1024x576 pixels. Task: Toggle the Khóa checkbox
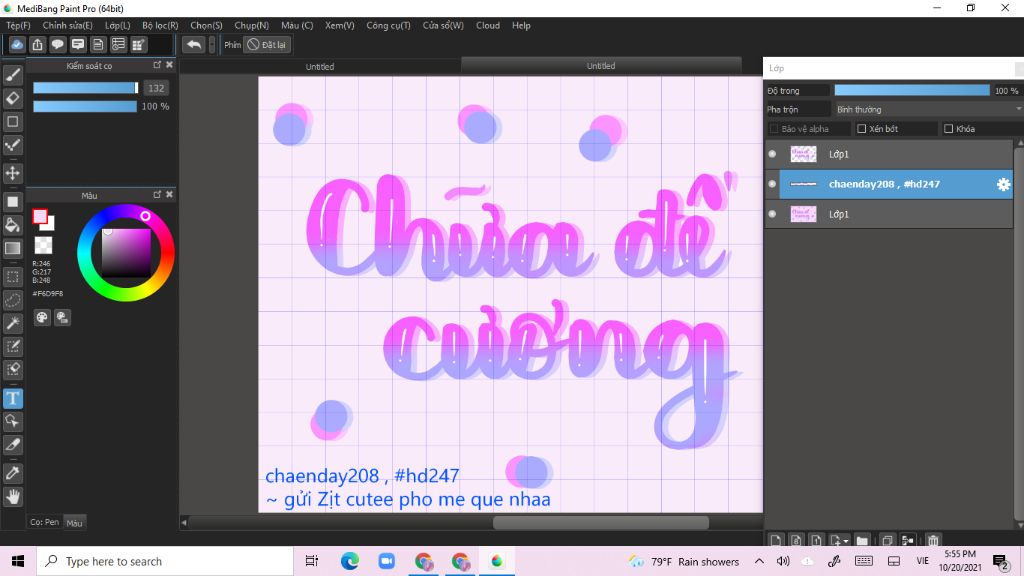coord(948,129)
